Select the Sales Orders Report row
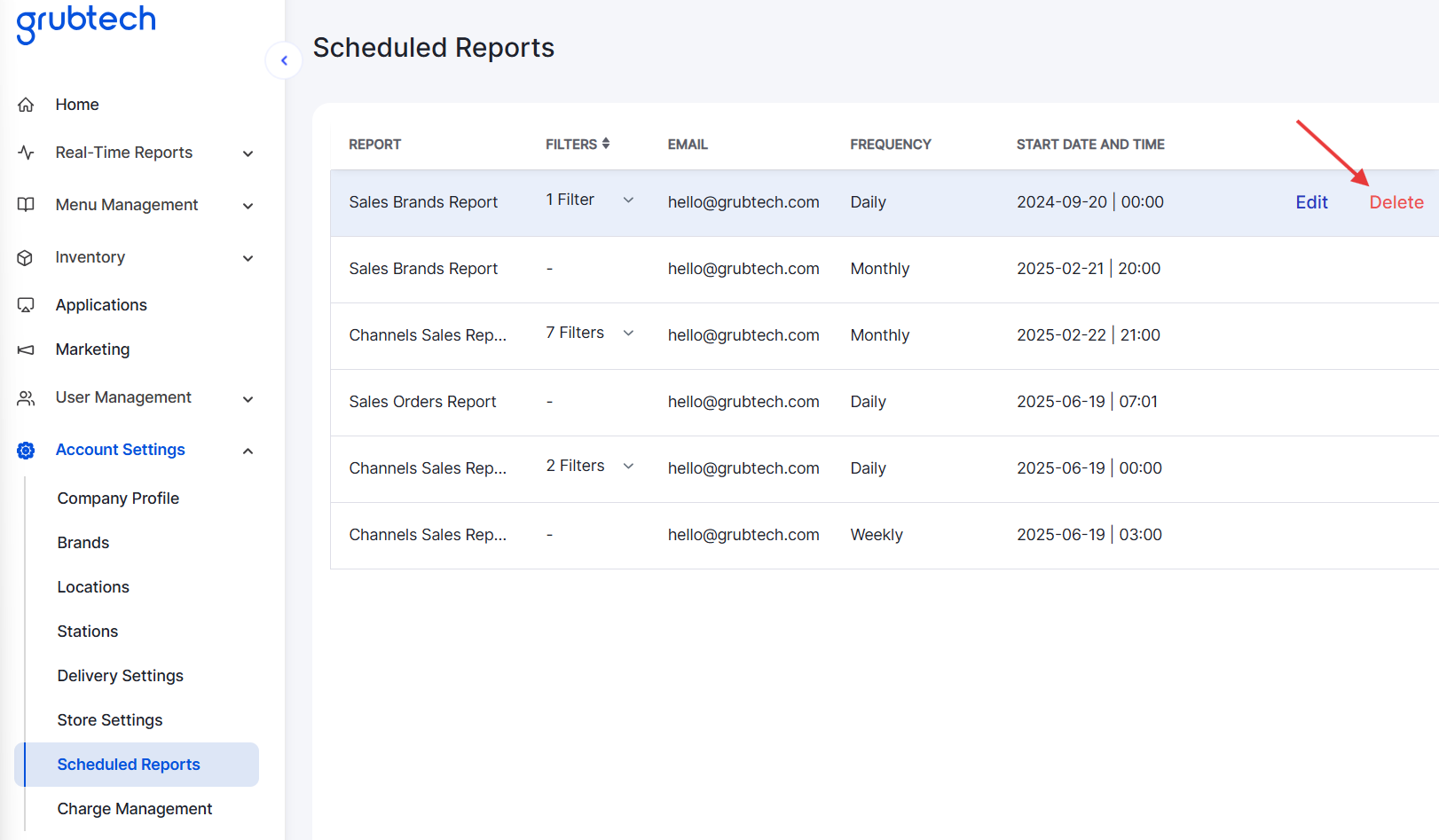Viewport: 1439px width, 840px height. (x=422, y=402)
